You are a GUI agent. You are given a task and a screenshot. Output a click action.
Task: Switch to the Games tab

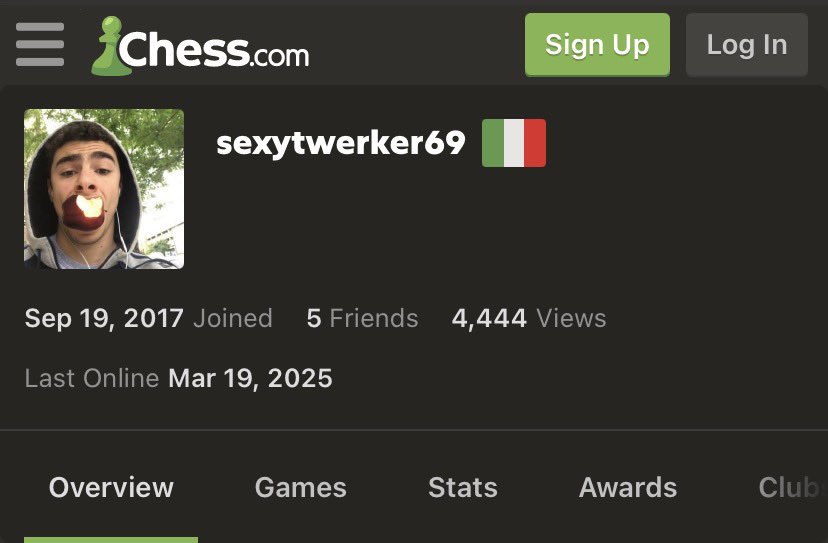[x=300, y=487]
